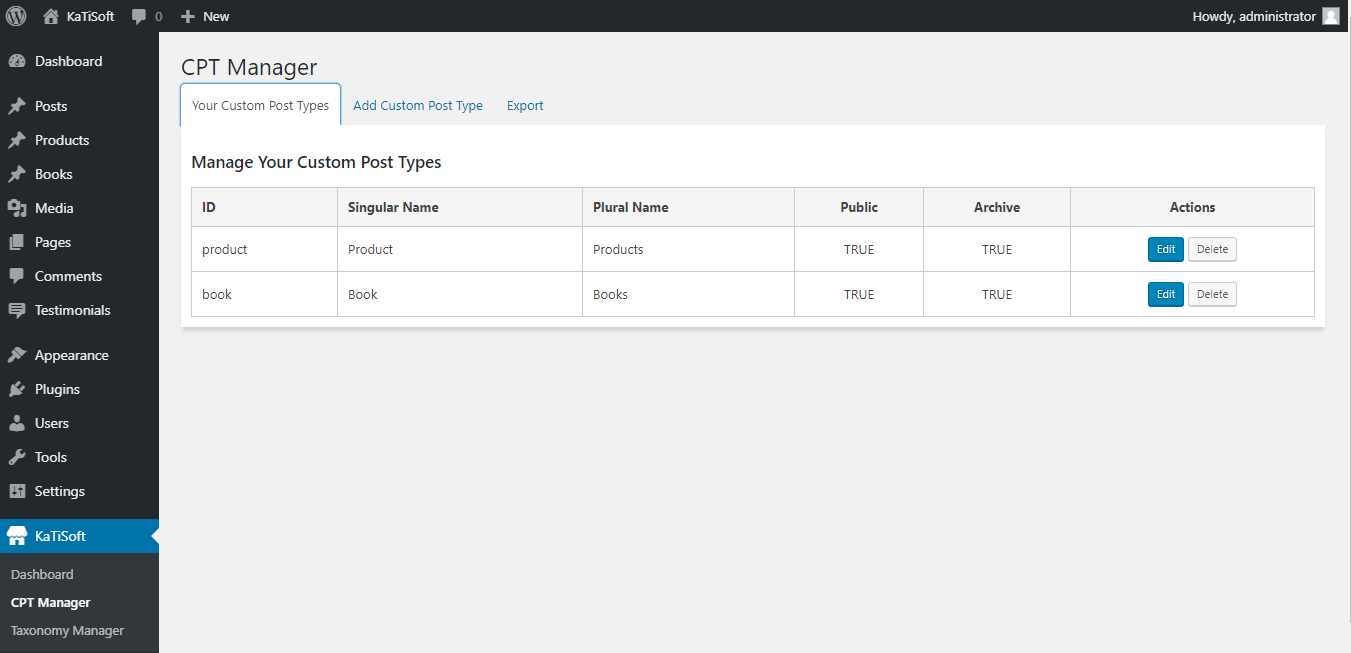Viewport: 1351px width, 653px height.
Task: Click the Howdy, administrator account link
Action: [1253, 16]
